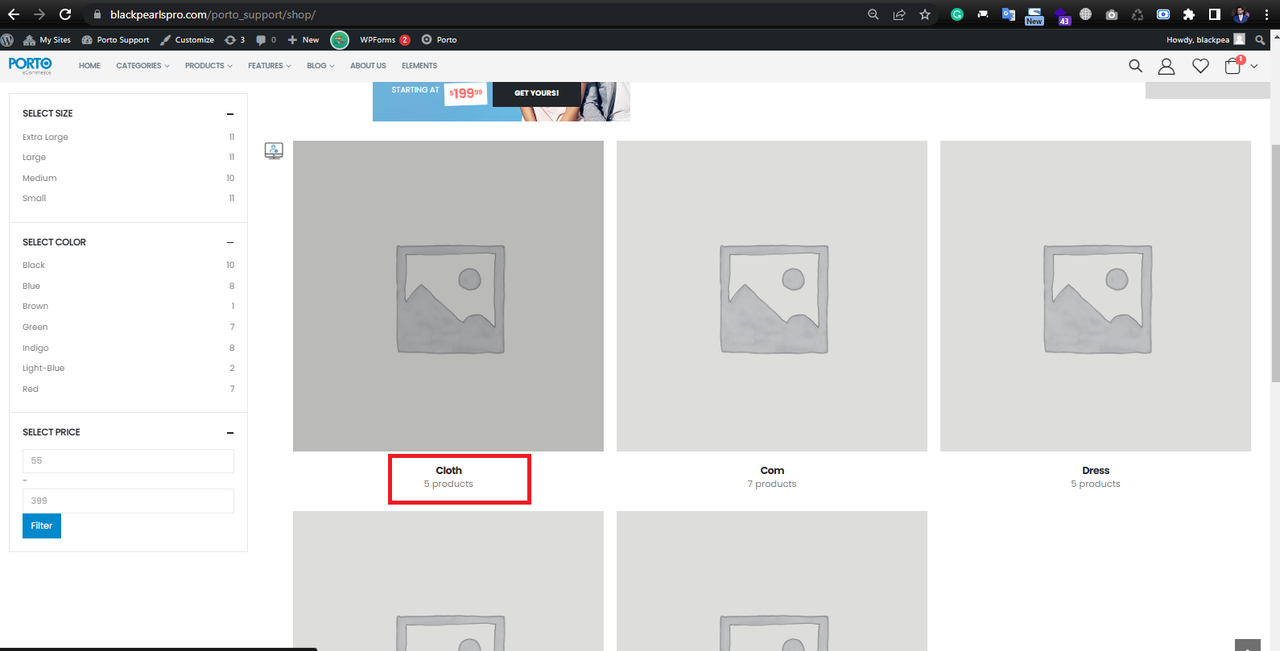Filter by Black color

coord(34,265)
